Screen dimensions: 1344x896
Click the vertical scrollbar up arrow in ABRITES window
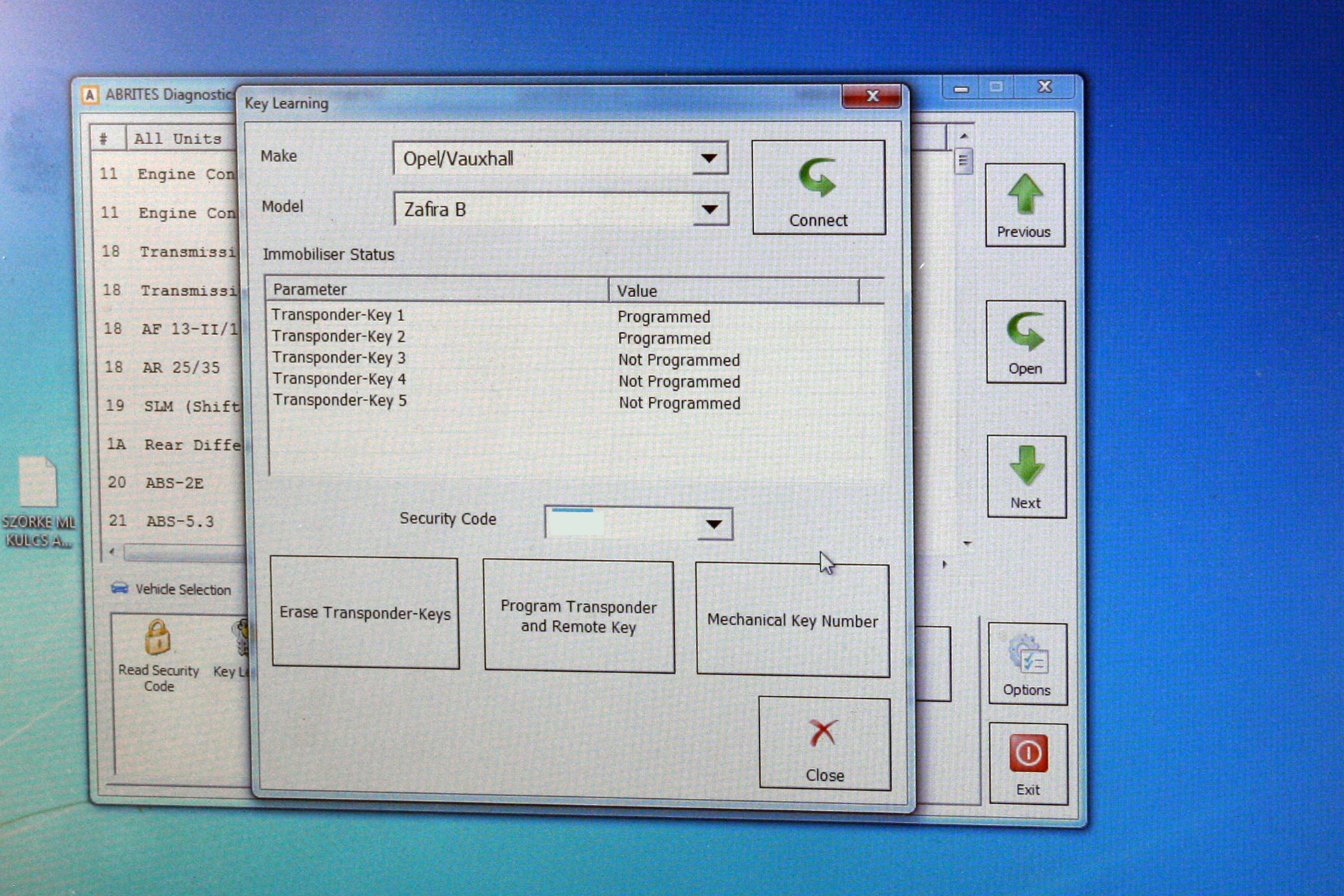[x=964, y=137]
